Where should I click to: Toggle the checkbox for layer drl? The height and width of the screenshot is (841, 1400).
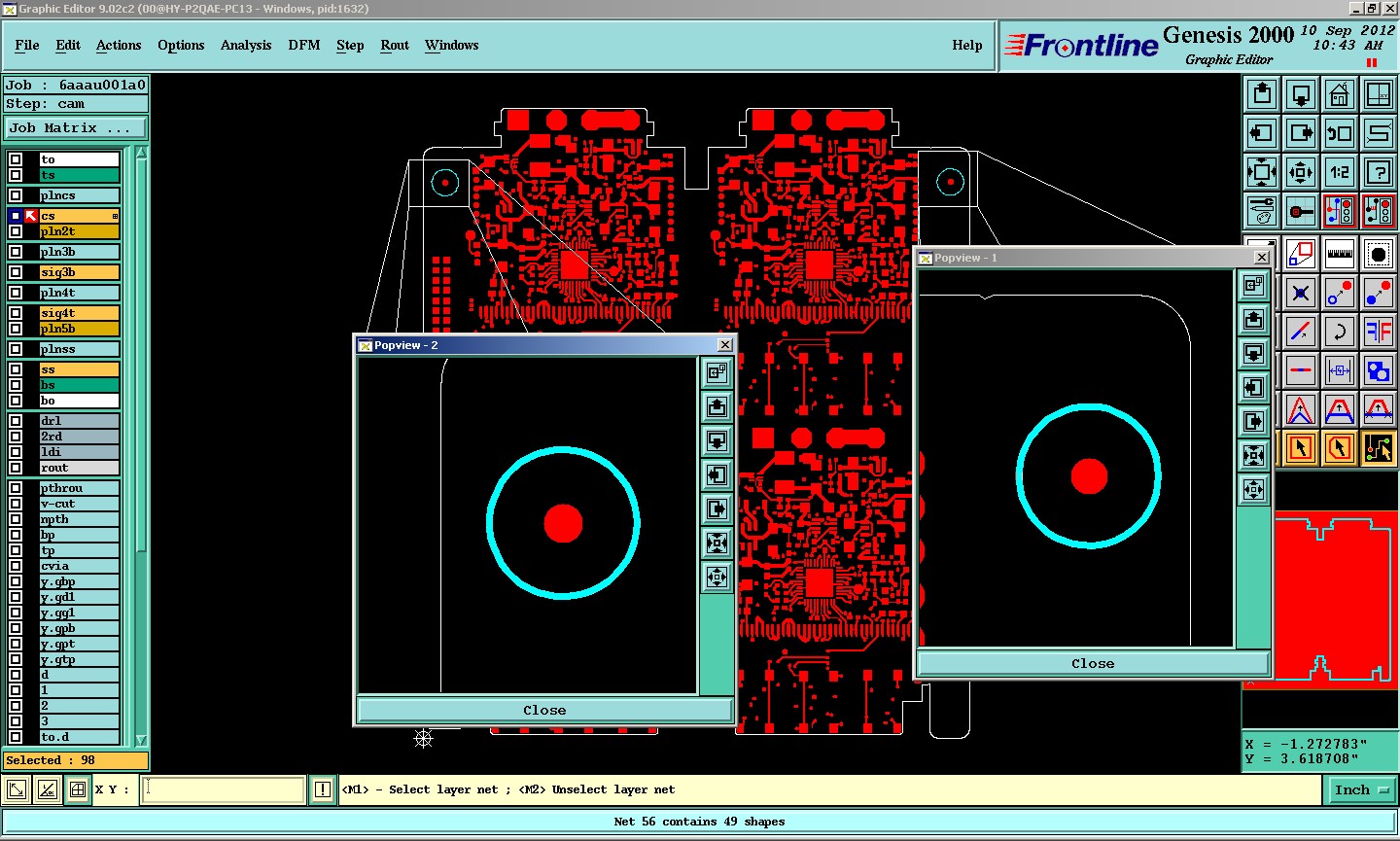[x=16, y=421]
